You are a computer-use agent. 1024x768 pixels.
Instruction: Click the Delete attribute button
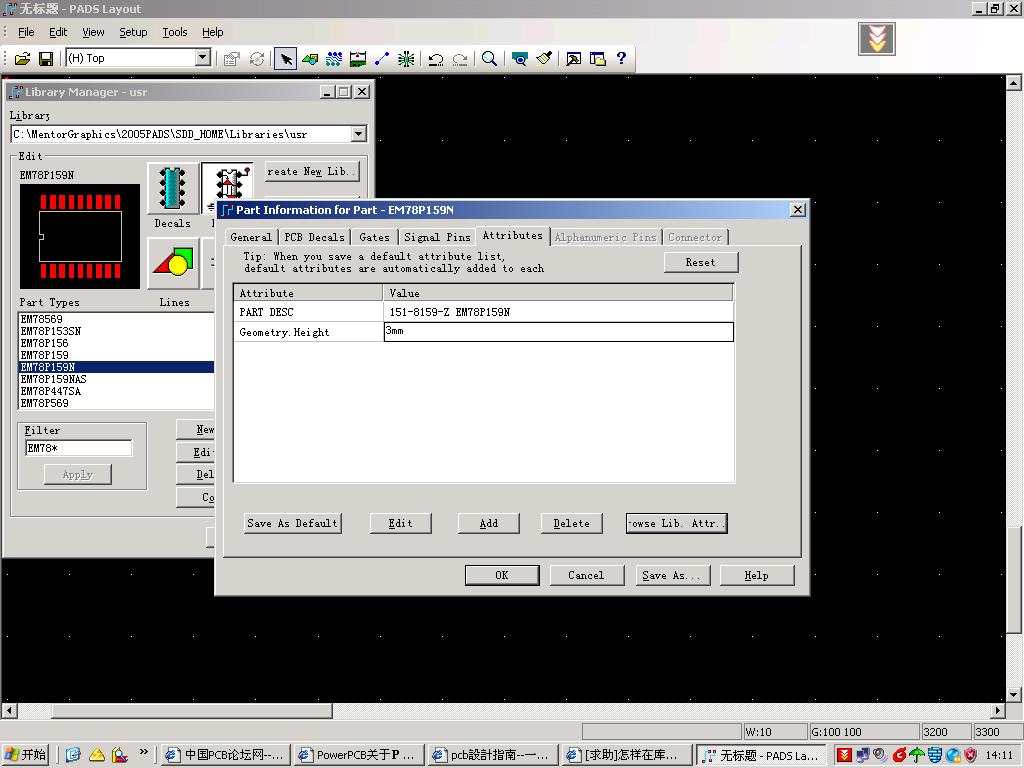pyautogui.click(x=571, y=524)
